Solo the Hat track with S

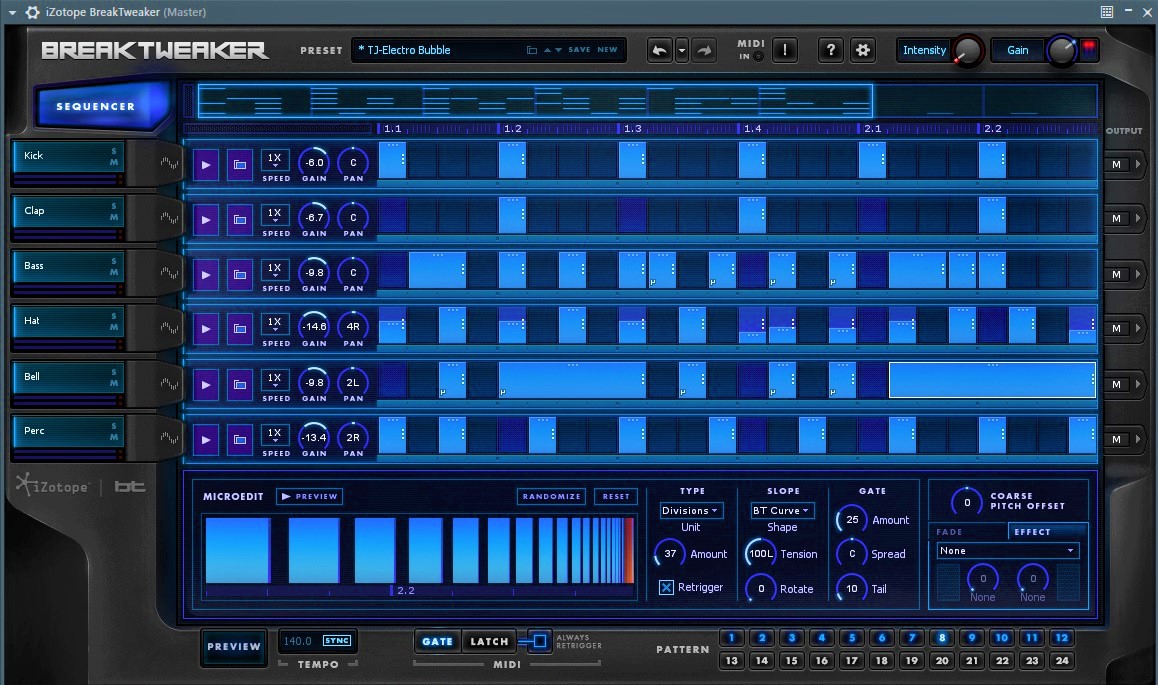pyautogui.click(x=114, y=316)
